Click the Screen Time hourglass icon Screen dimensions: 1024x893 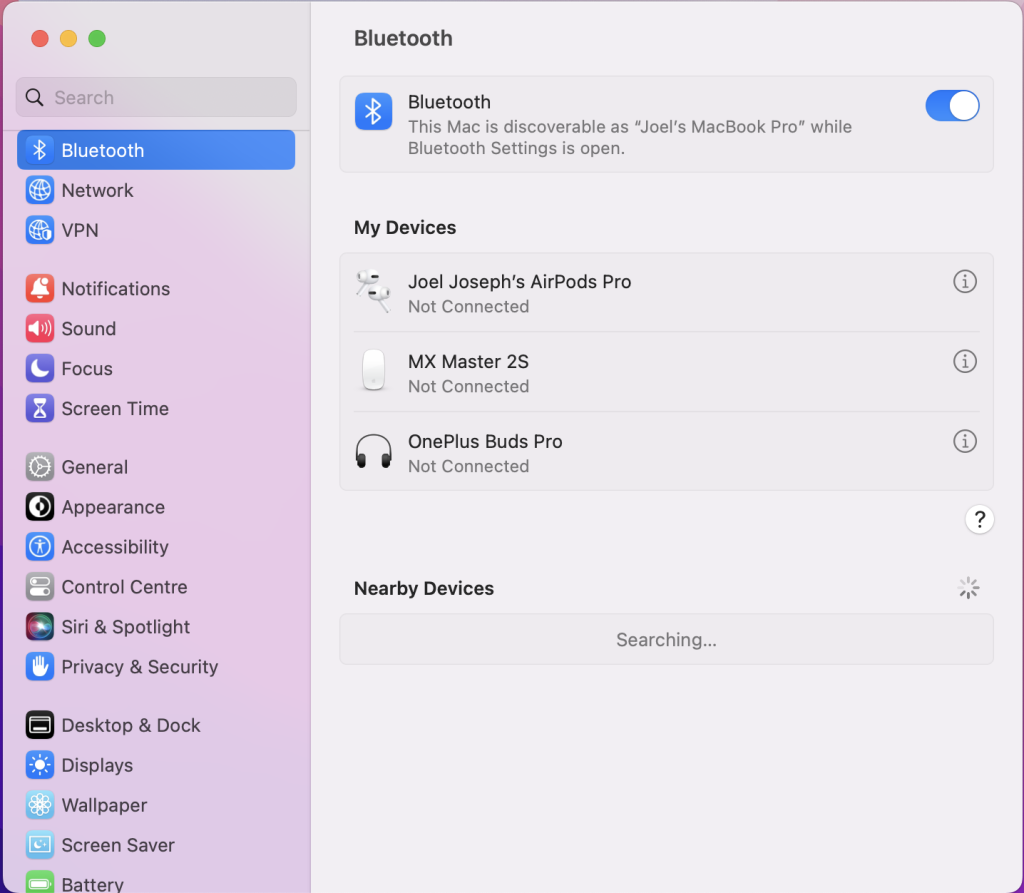coord(40,408)
